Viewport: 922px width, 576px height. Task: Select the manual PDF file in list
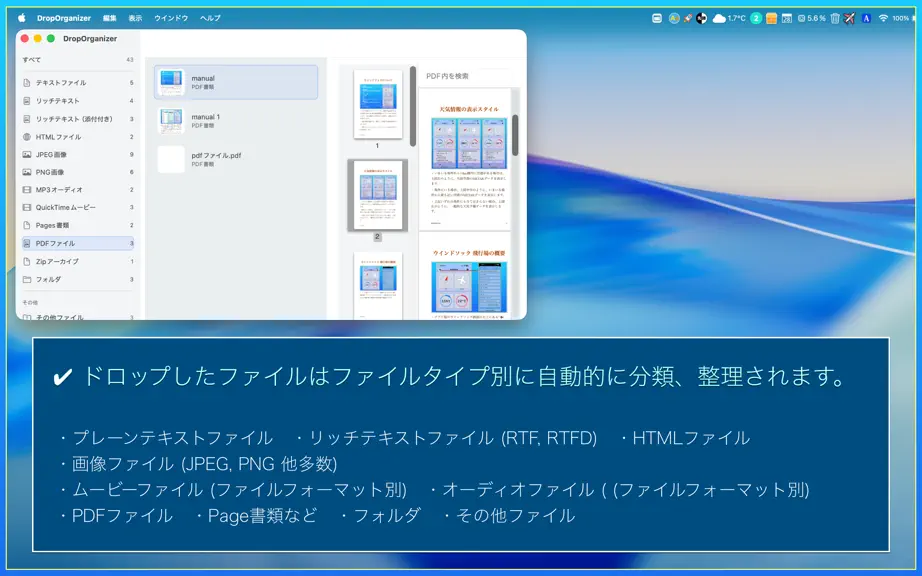[236, 82]
